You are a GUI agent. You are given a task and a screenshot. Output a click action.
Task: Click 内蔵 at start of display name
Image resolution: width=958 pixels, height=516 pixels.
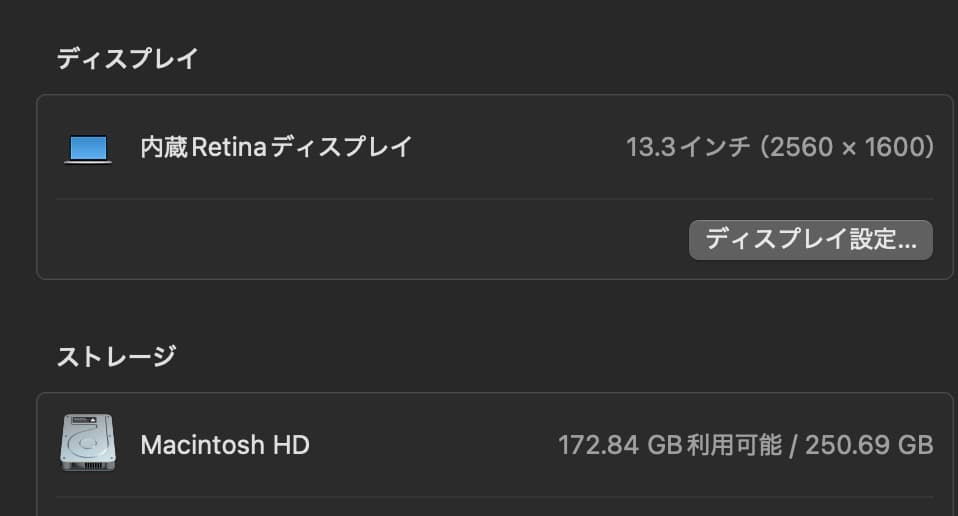[164, 148]
